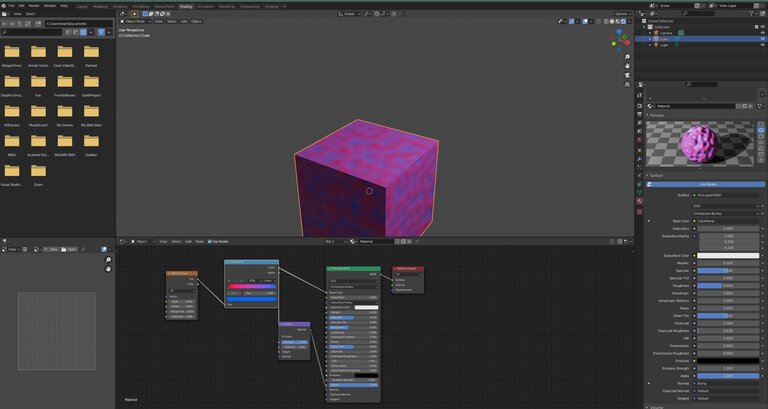Click the Emission black color swatch
The width and height of the screenshot is (768, 409).
pyautogui.click(x=727, y=360)
